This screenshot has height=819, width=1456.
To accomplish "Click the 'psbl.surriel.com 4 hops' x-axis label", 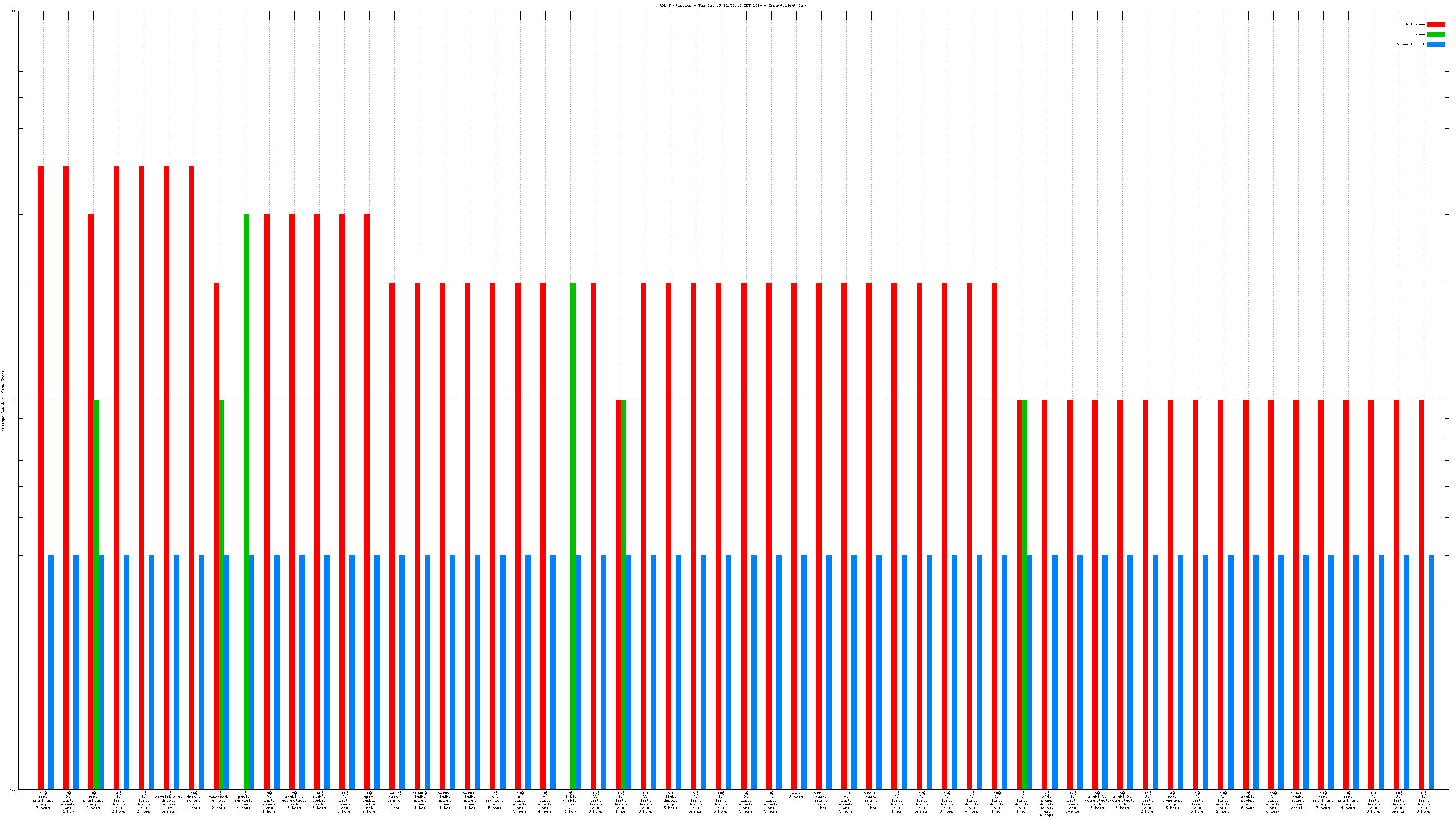I will click(243, 800).
